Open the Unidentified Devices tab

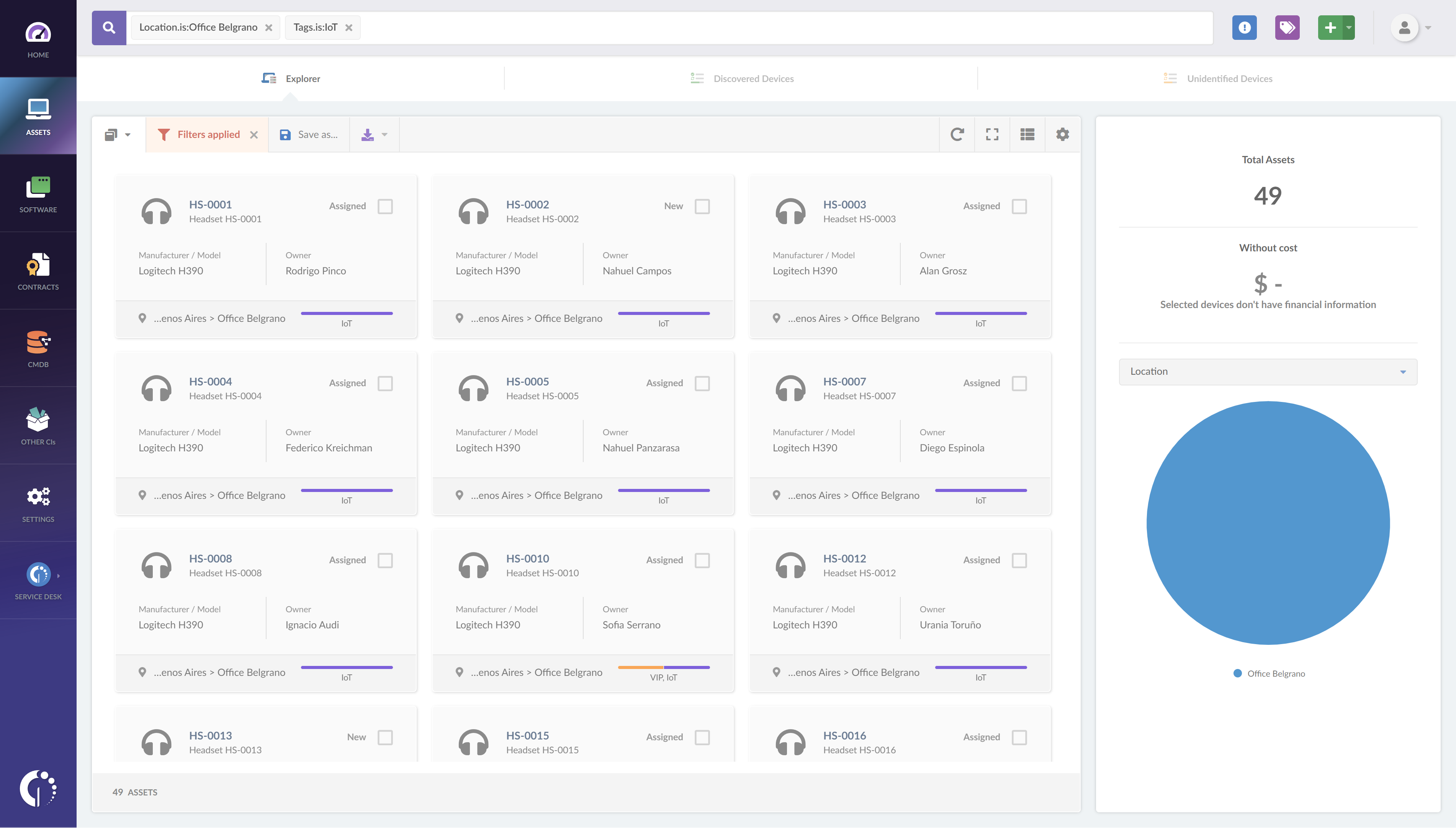(1229, 79)
